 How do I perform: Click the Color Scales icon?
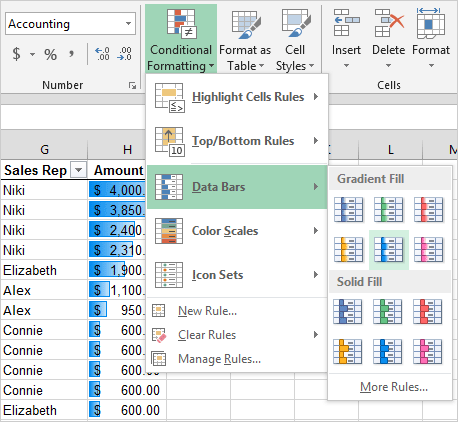pos(169,231)
